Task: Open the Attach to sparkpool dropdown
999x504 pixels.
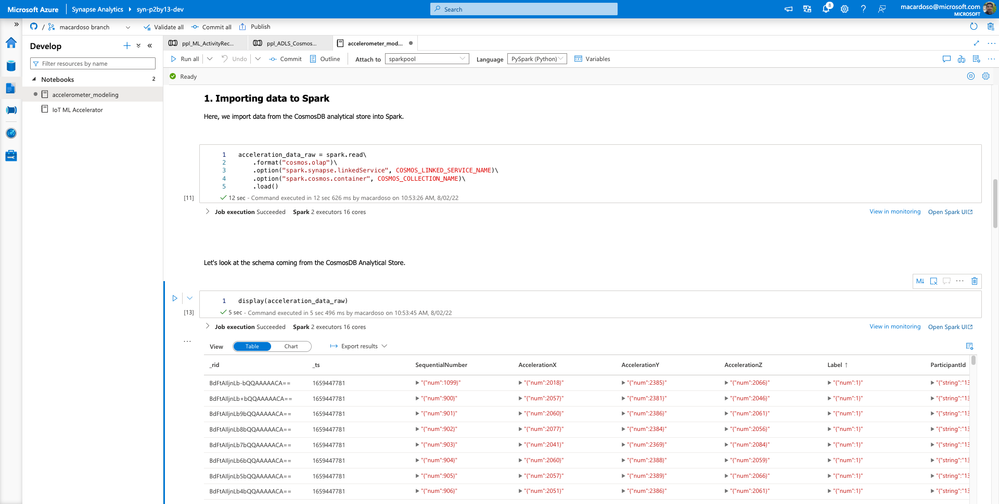Action: pos(428,59)
